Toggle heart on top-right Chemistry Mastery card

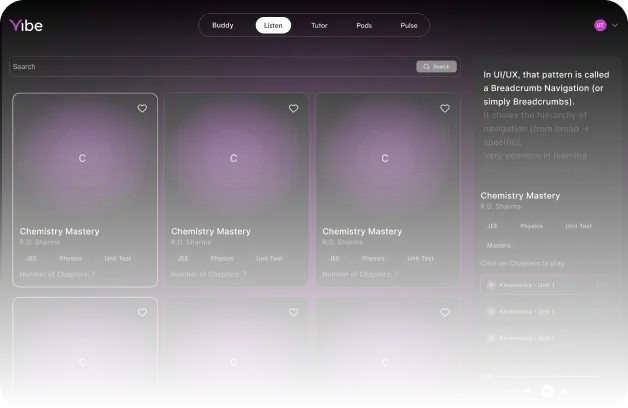point(445,108)
